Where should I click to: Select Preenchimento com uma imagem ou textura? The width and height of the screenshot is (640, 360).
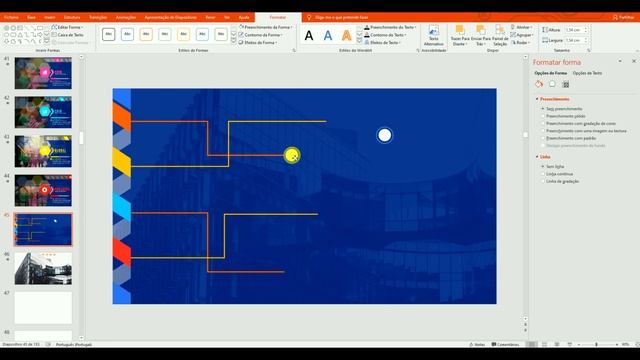(x=583, y=131)
